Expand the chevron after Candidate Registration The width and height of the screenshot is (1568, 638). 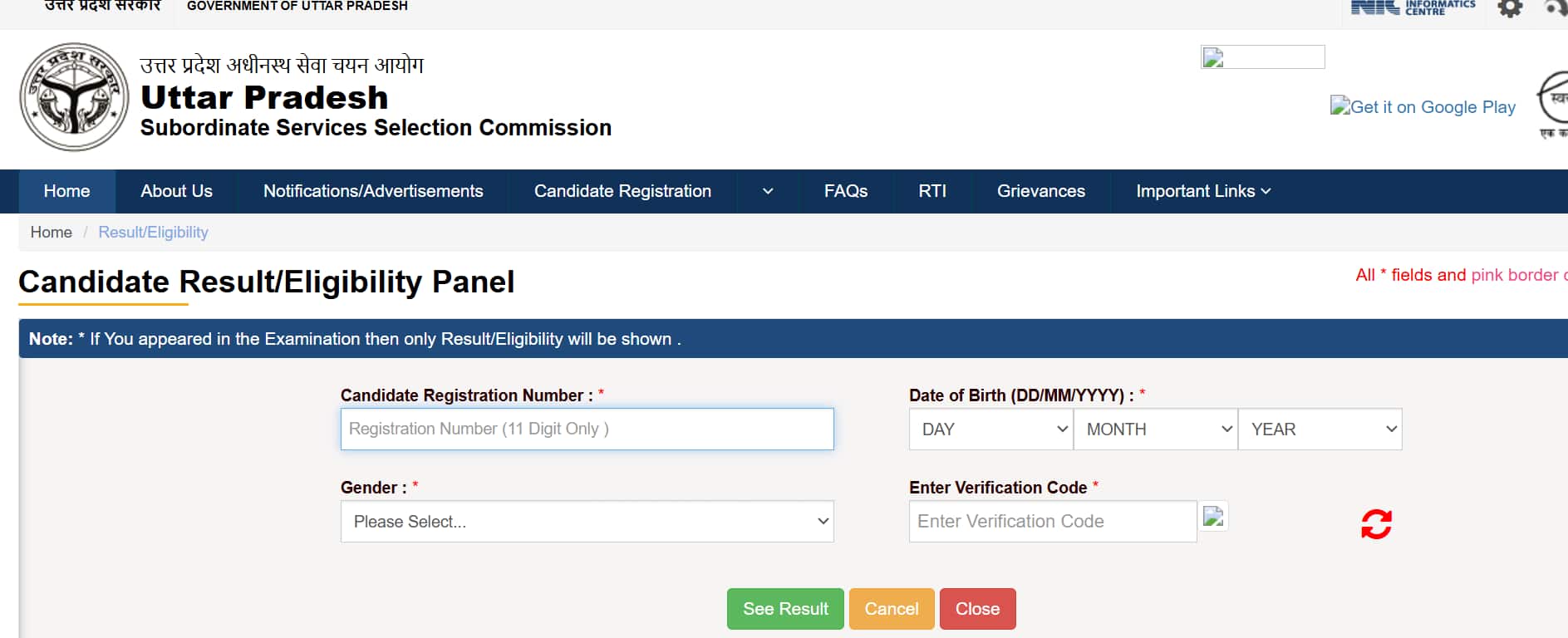[x=768, y=192]
